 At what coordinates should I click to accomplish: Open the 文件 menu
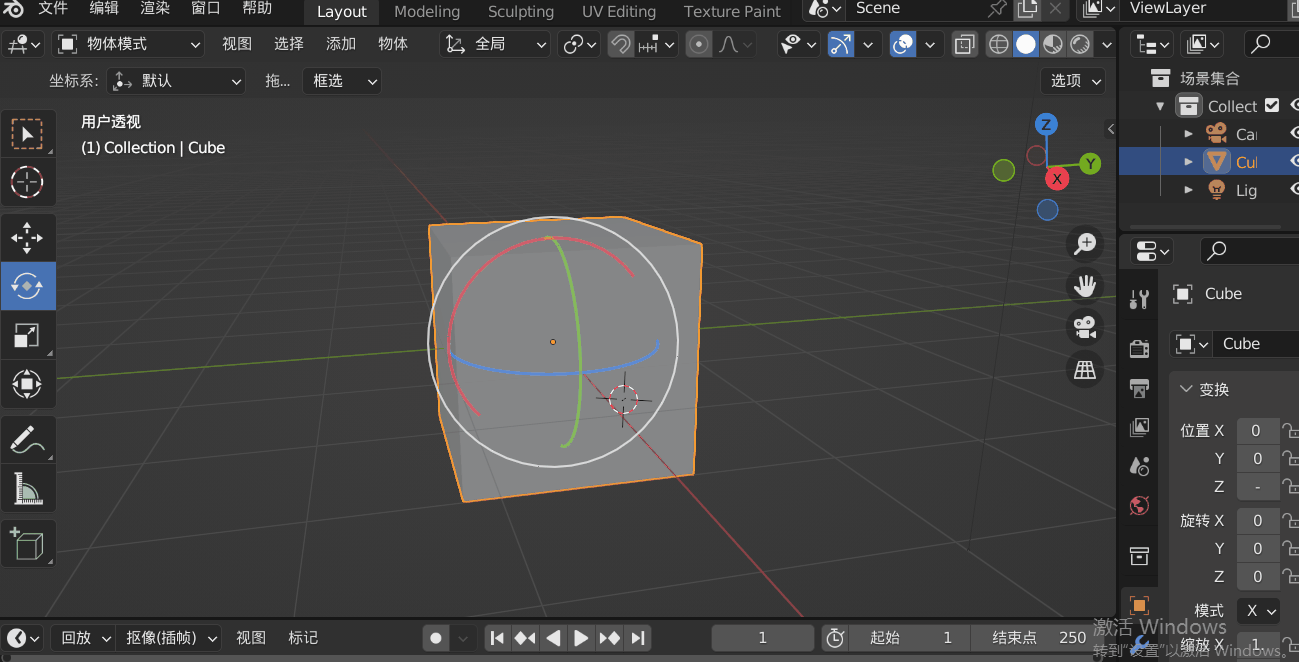(x=53, y=8)
